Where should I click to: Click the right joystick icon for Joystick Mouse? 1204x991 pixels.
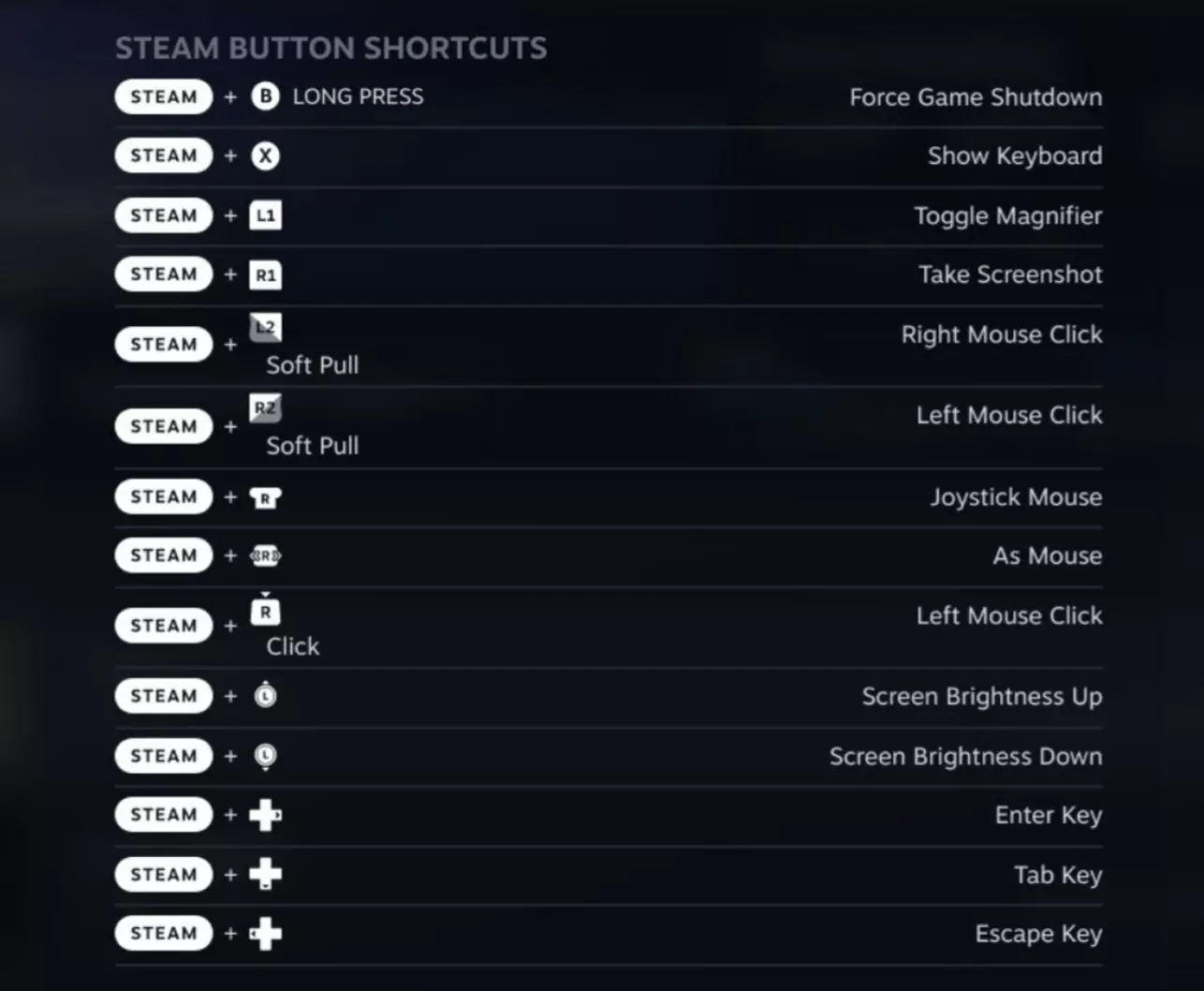click(x=265, y=497)
